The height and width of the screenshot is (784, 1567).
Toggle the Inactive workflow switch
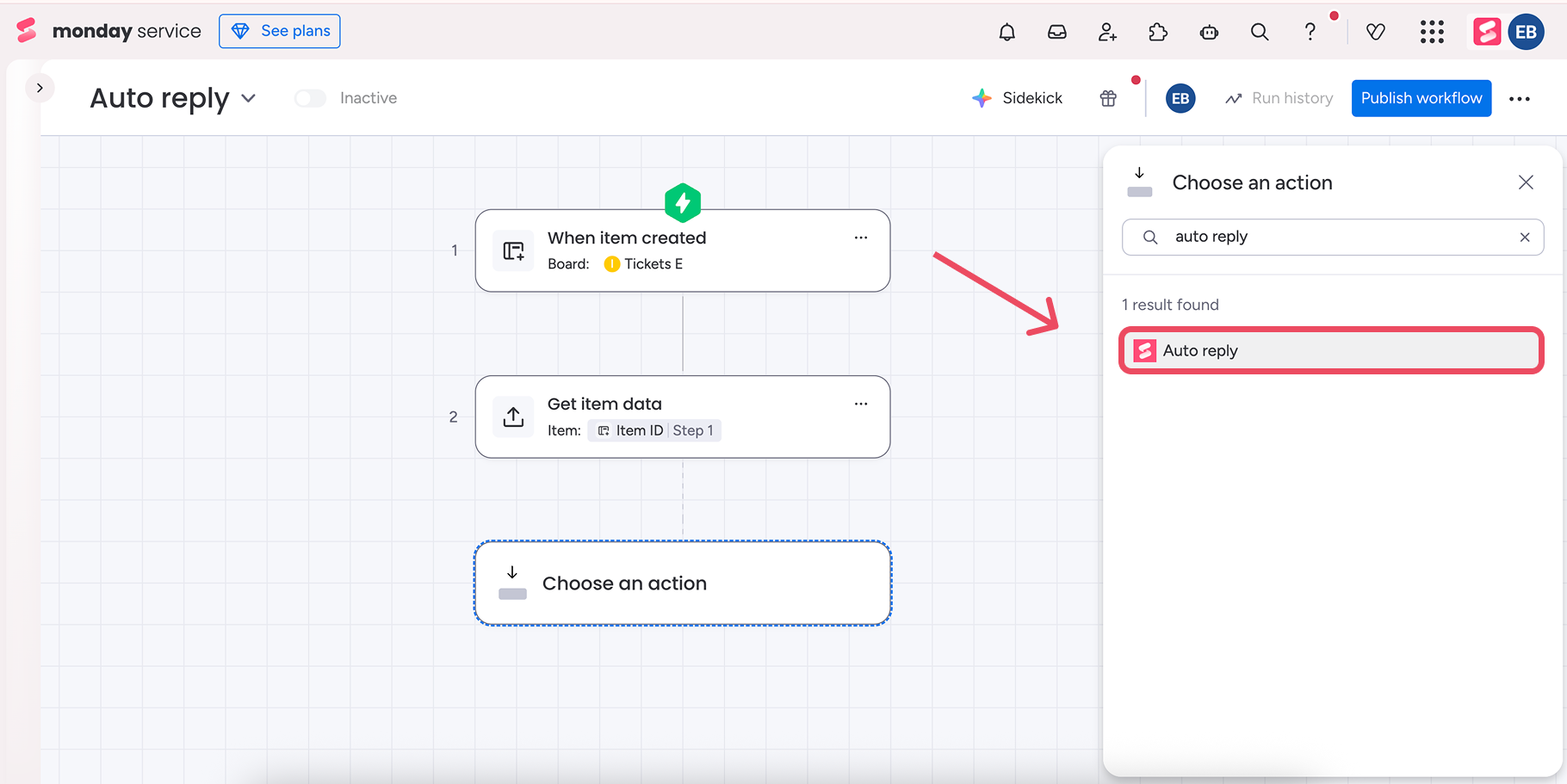[310, 98]
